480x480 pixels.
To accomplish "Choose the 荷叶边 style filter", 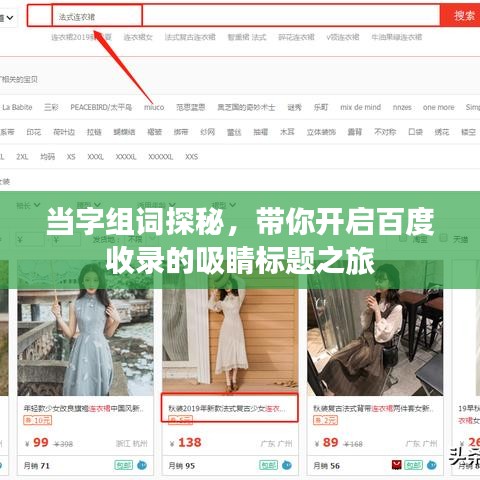I will (x=64, y=132).
